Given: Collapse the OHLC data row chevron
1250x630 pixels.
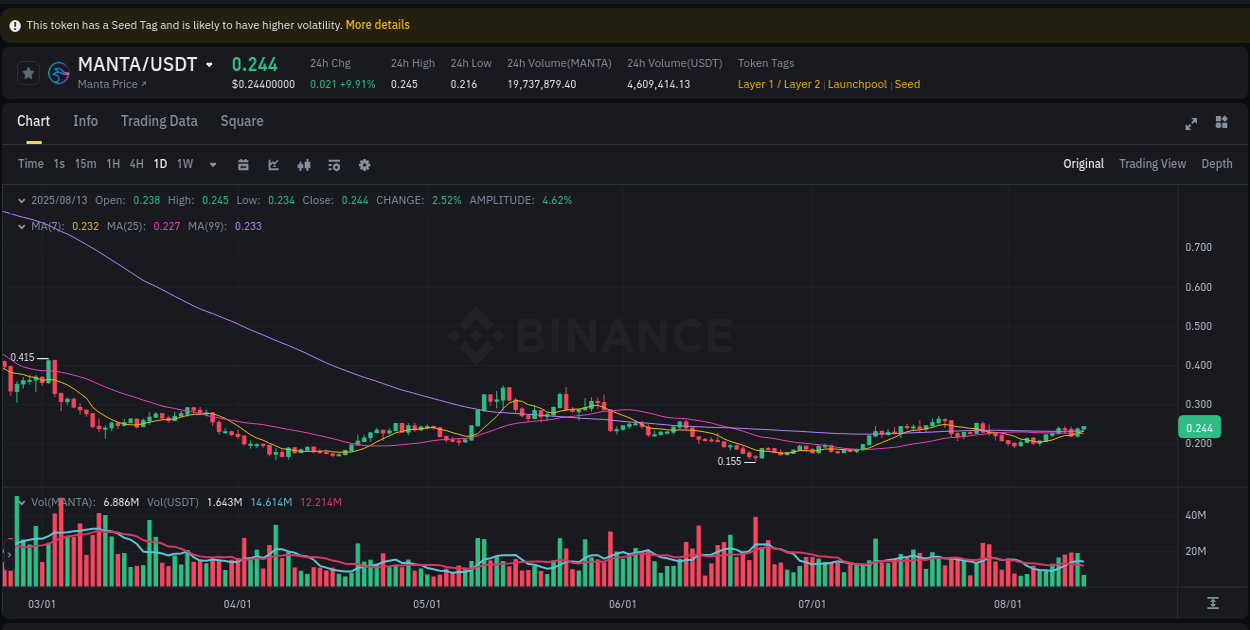Looking at the screenshot, I should (x=20, y=200).
